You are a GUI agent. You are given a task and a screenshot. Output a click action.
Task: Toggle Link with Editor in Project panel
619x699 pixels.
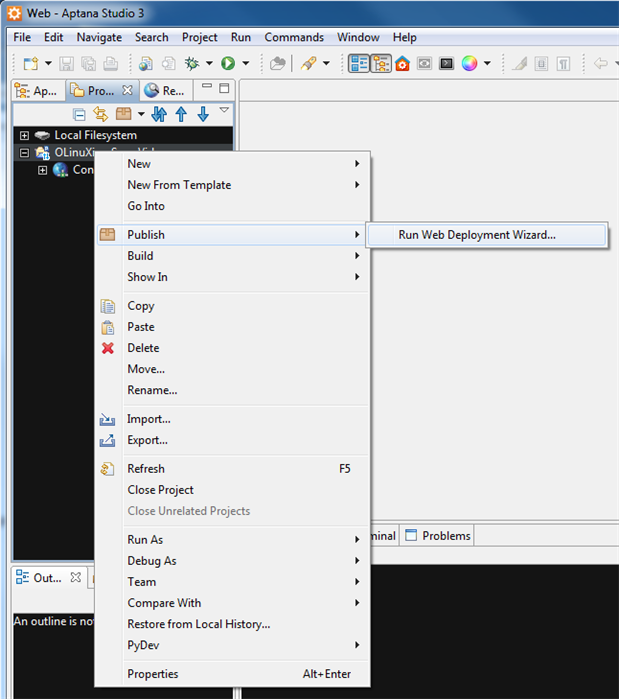click(100, 114)
